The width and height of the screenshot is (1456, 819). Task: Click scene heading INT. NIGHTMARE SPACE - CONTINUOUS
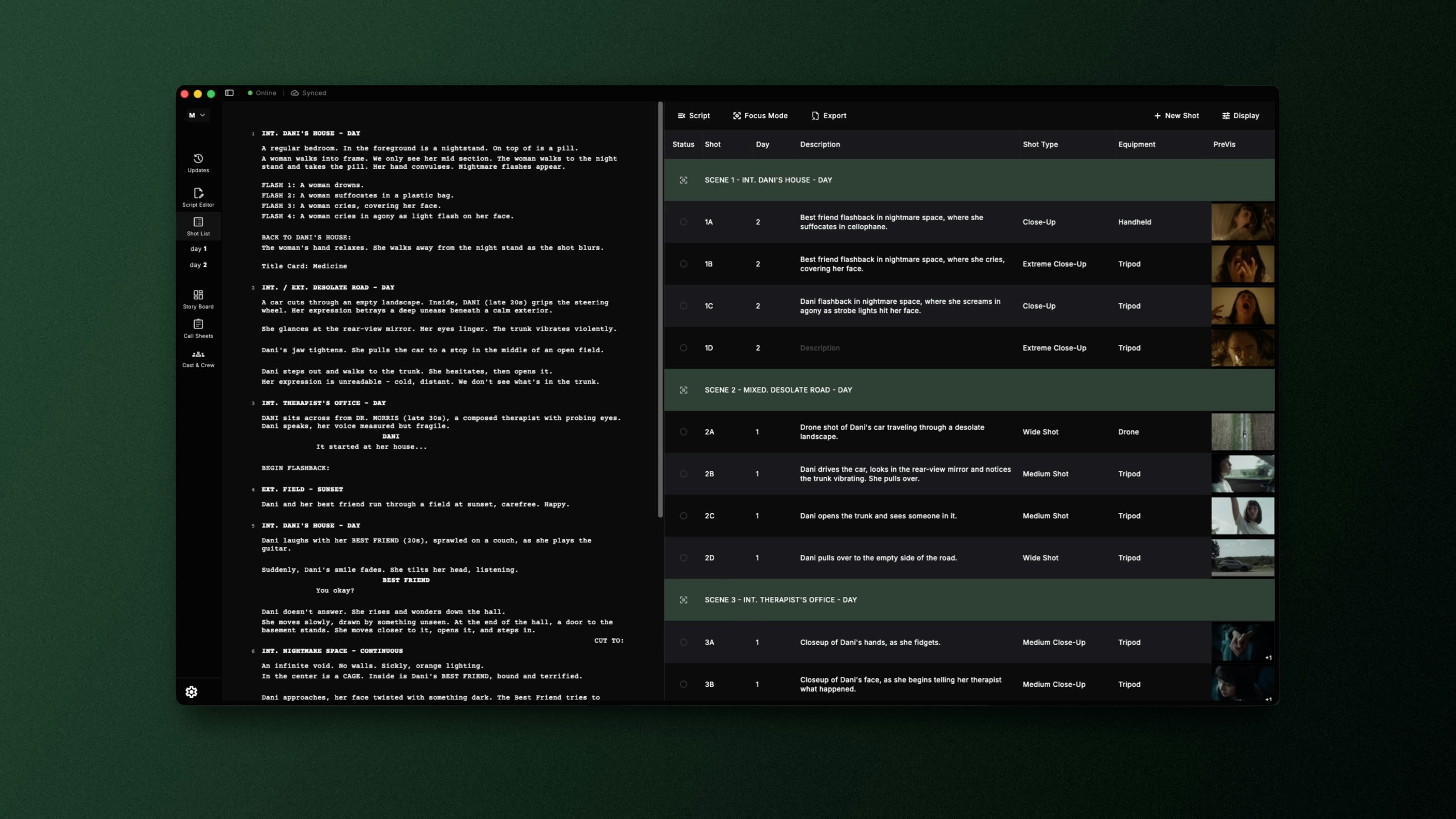332,651
